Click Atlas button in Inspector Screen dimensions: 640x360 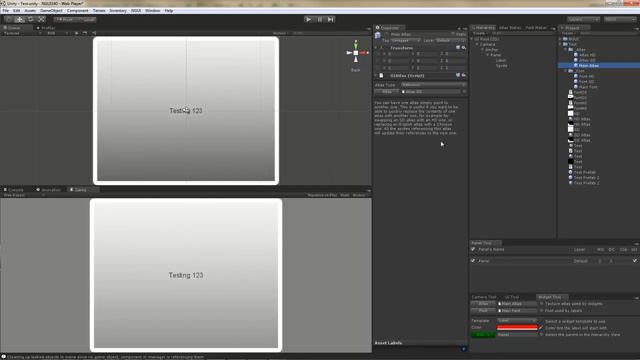(387, 92)
